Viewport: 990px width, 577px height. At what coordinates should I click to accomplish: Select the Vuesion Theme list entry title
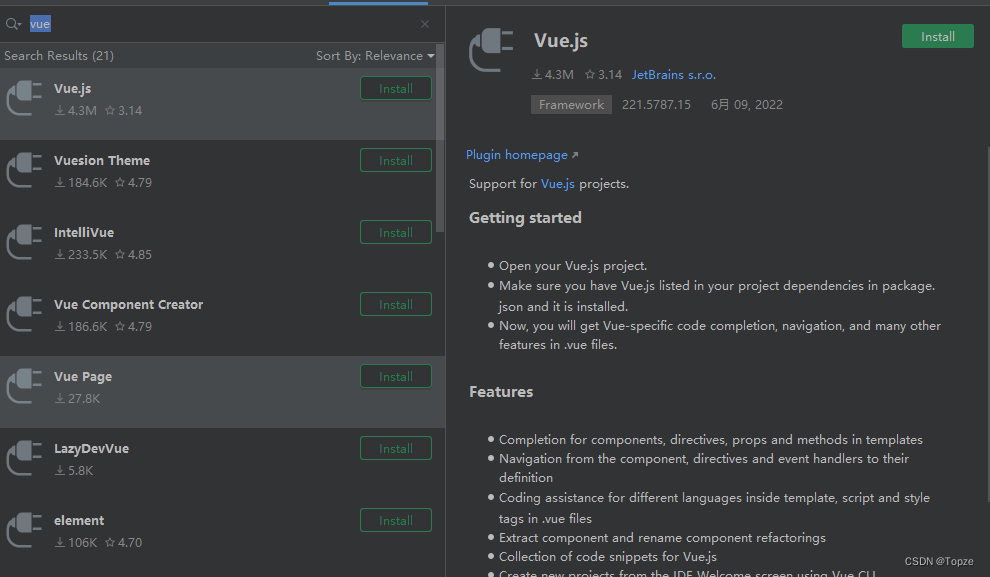point(102,160)
